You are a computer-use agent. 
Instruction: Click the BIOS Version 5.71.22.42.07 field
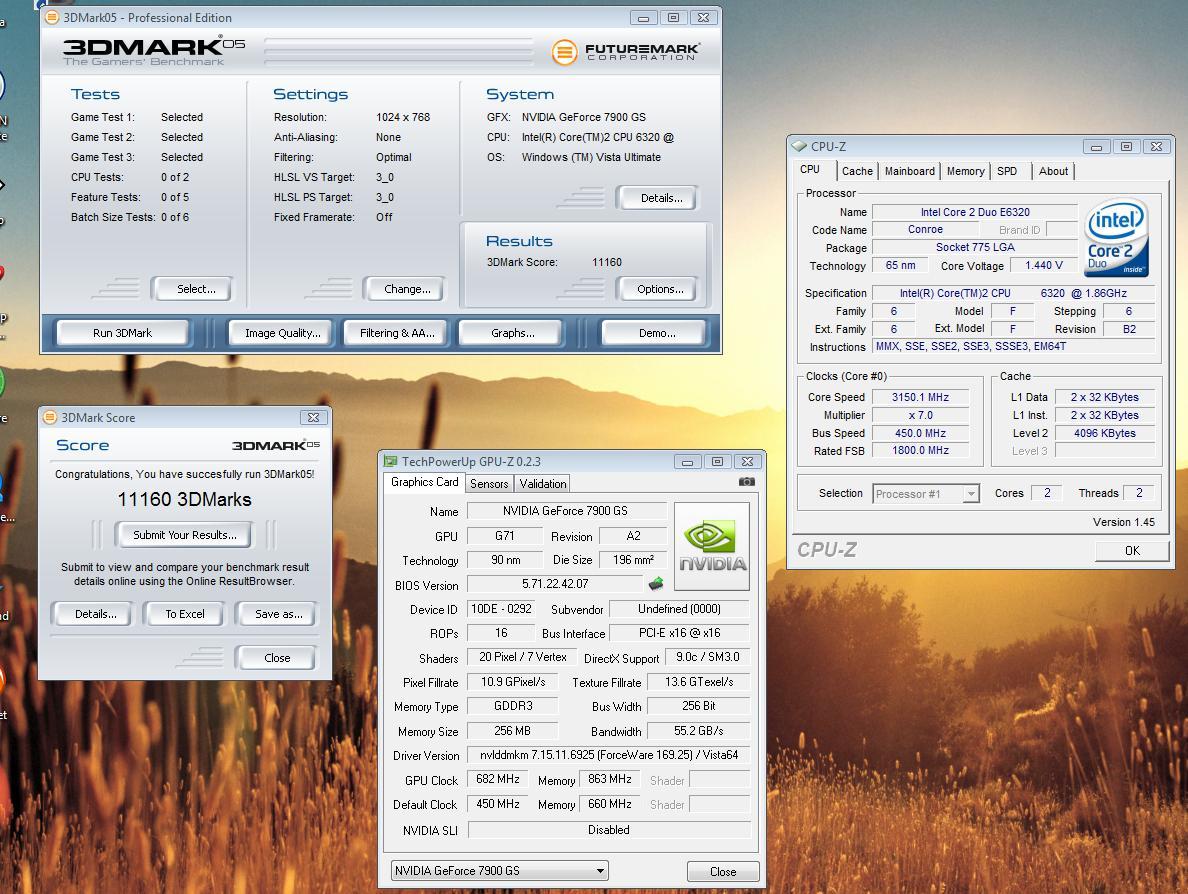pyautogui.click(x=555, y=583)
